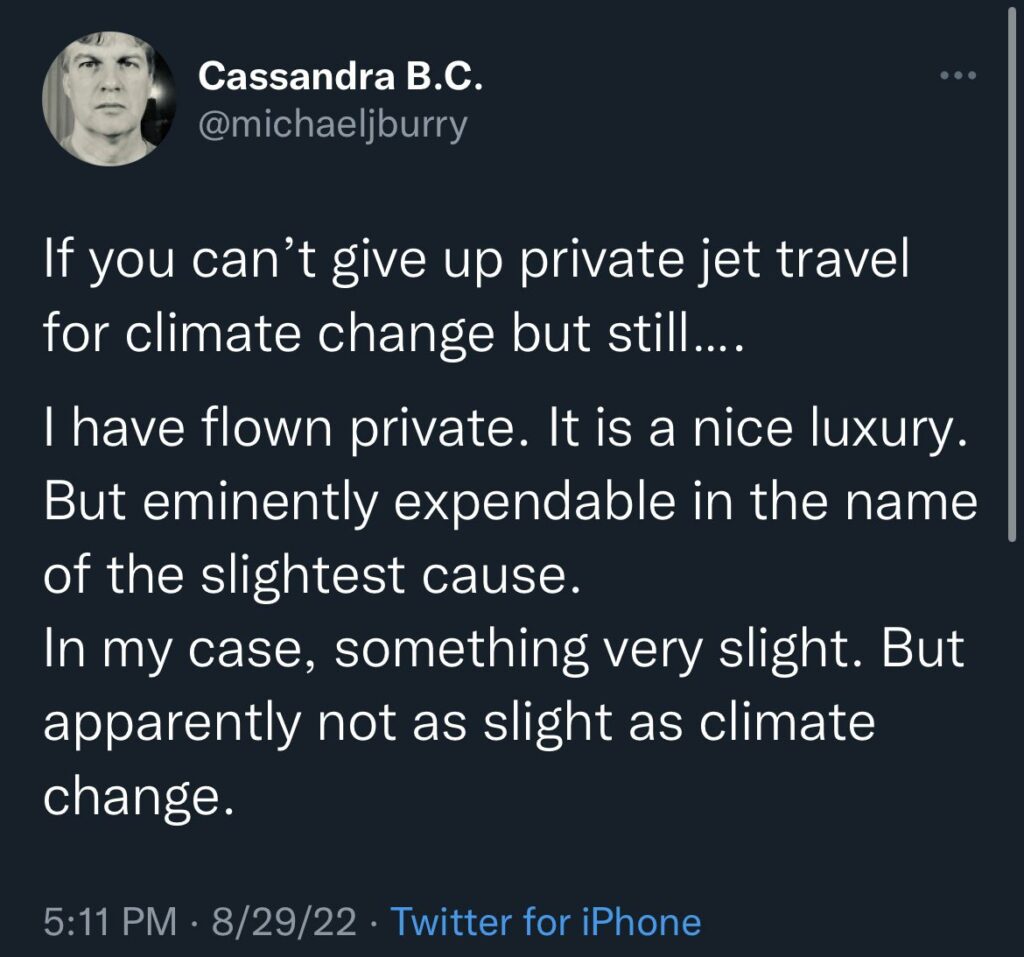Click the line "In my case, something very slight"
This screenshot has width=1024, height=957.
pos(504,650)
